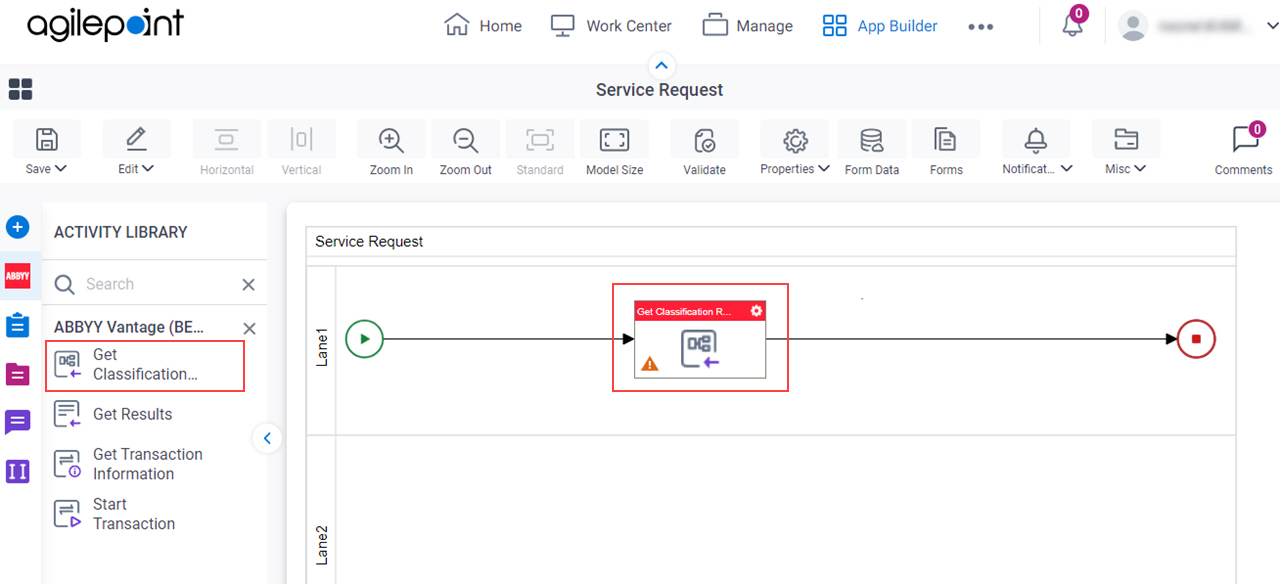Select the magenta folder library icon
1280x584 pixels.
[18, 374]
